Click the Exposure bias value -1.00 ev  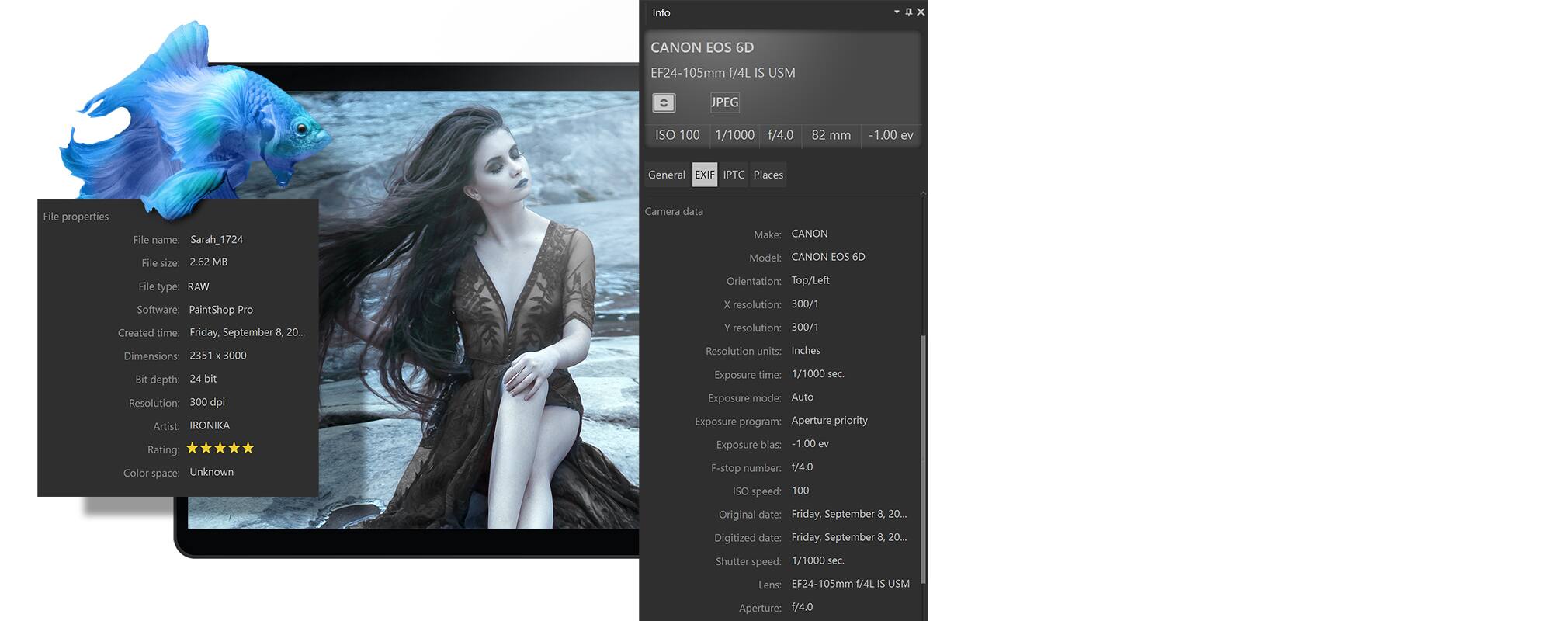(810, 443)
